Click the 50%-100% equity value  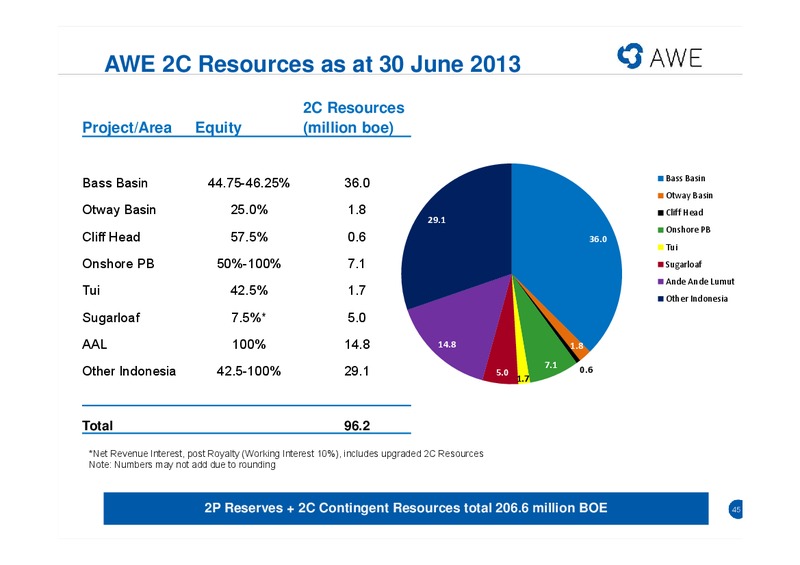point(249,264)
